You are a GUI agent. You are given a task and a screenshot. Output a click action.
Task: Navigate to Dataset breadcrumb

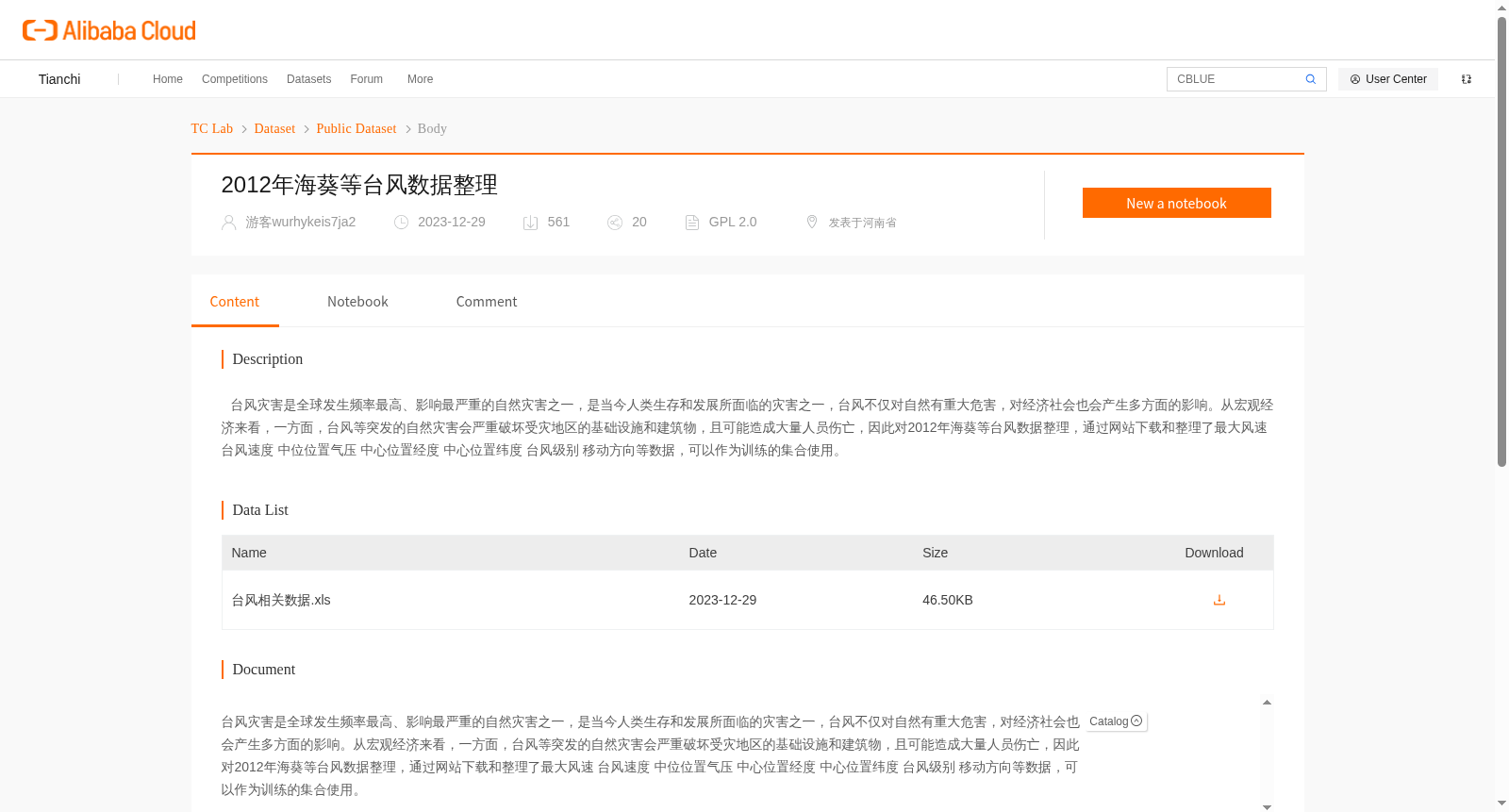pos(274,128)
